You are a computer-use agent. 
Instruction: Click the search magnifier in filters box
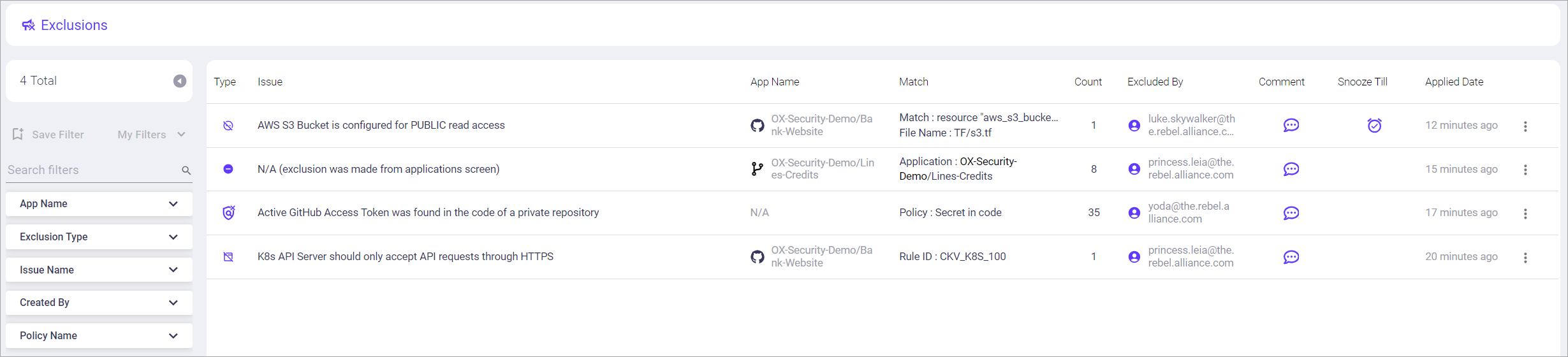coord(186,170)
